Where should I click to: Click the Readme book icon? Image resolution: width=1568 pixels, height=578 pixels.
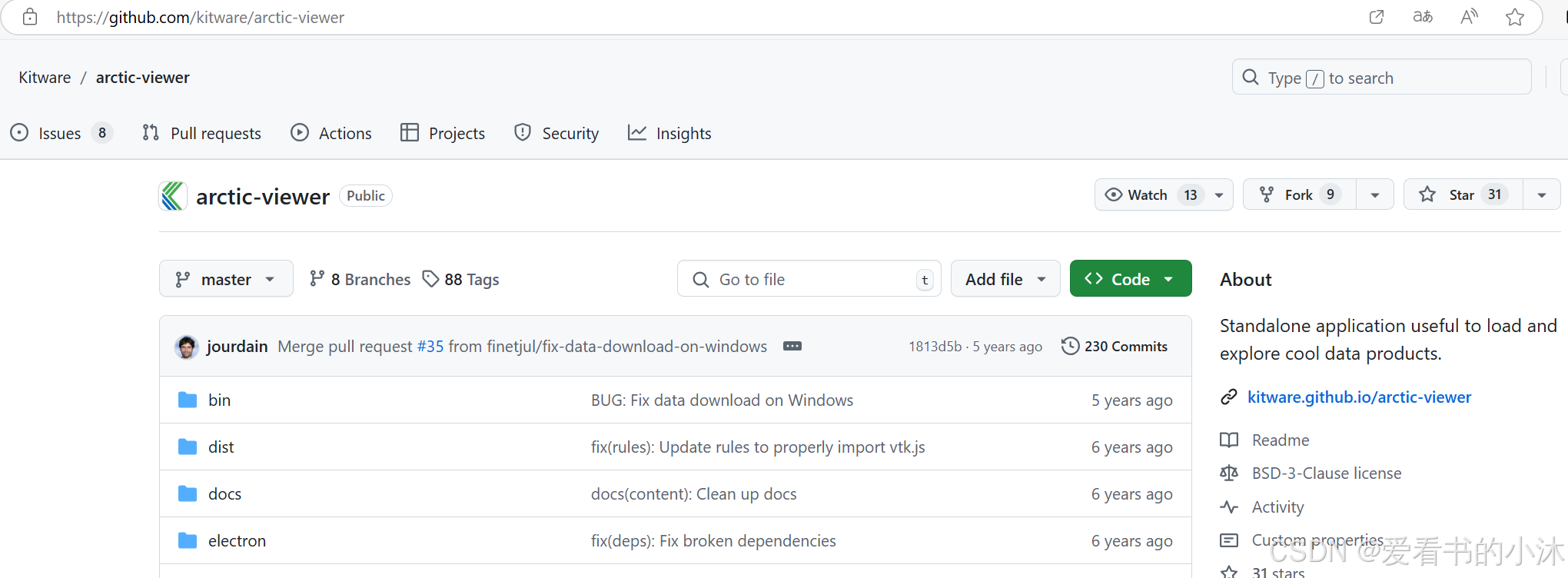[x=1229, y=440]
